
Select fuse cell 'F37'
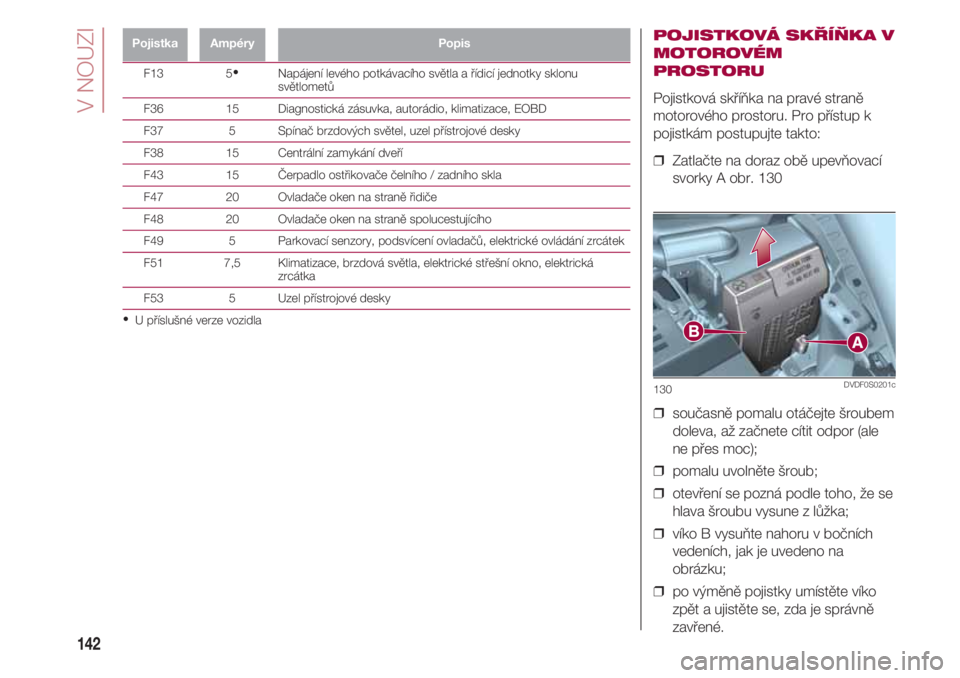click(153, 131)
